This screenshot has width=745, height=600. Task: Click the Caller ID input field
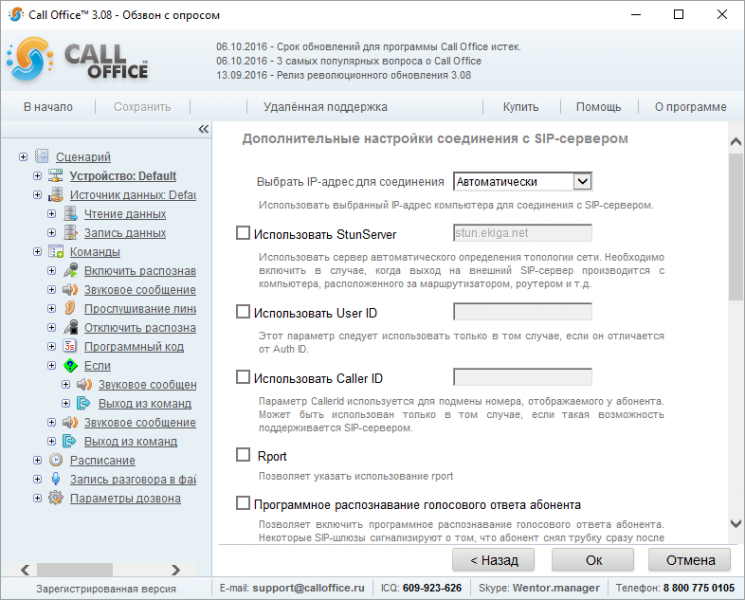tap(523, 377)
